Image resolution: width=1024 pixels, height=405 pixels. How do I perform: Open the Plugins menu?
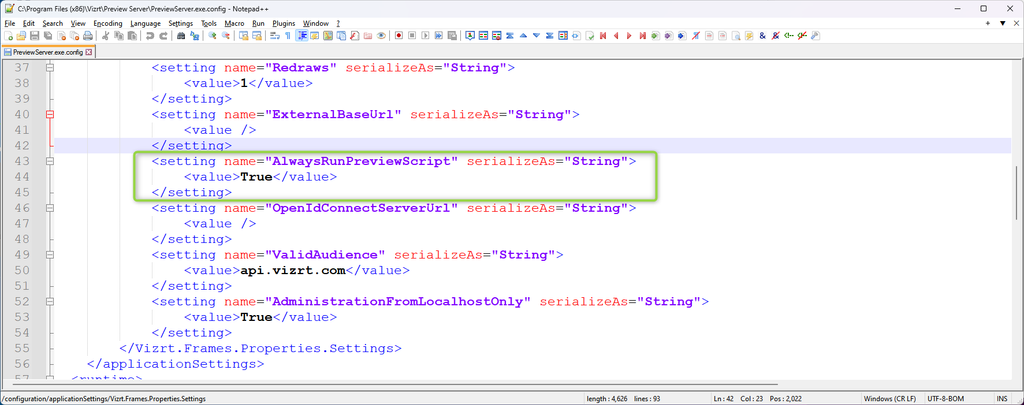(x=285, y=22)
